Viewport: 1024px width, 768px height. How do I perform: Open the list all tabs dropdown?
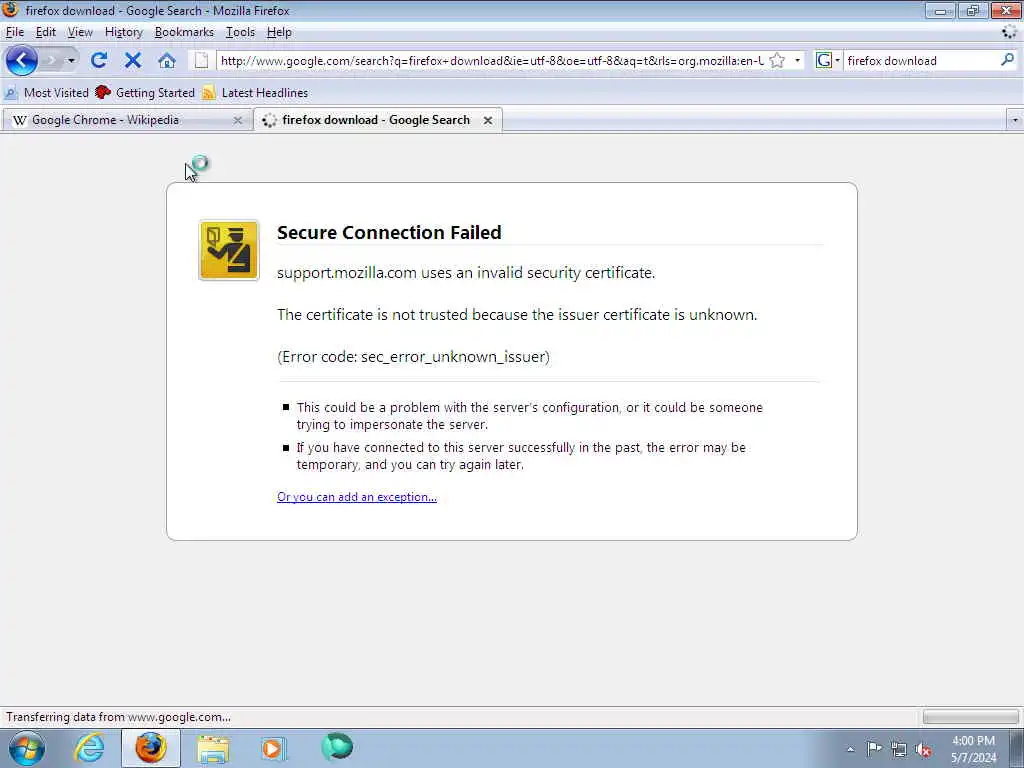pyautogui.click(x=1015, y=120)
